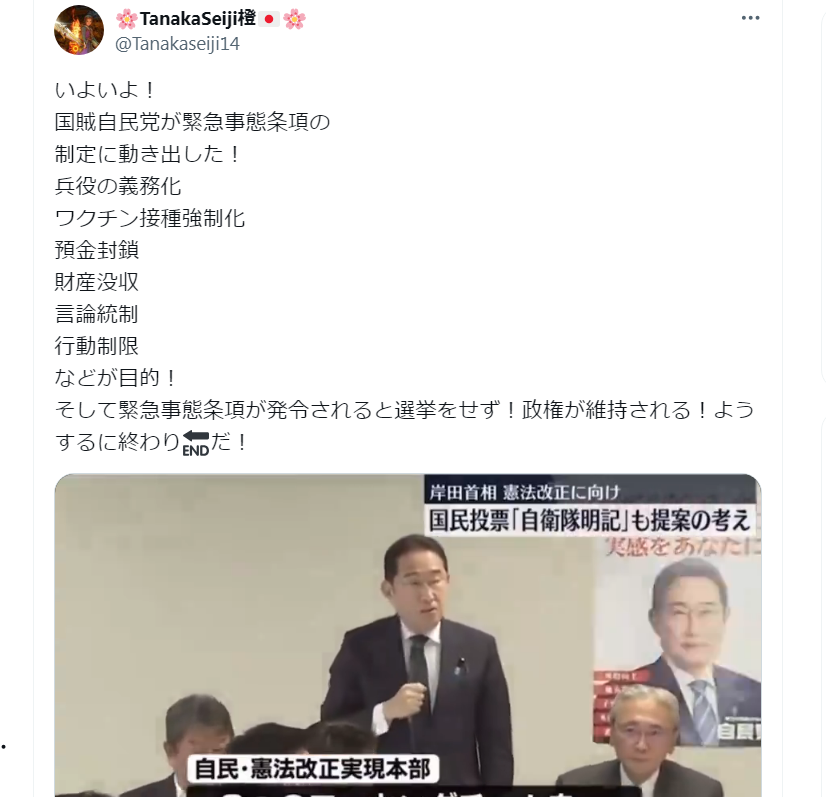
Task: Click the tweet line 財産没収
Action: [97, 282]
